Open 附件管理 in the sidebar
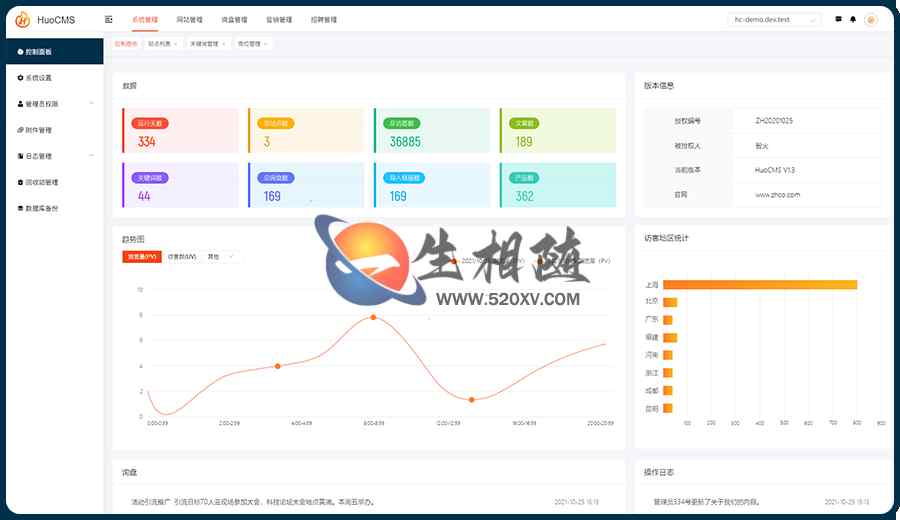 pos(55,130)
